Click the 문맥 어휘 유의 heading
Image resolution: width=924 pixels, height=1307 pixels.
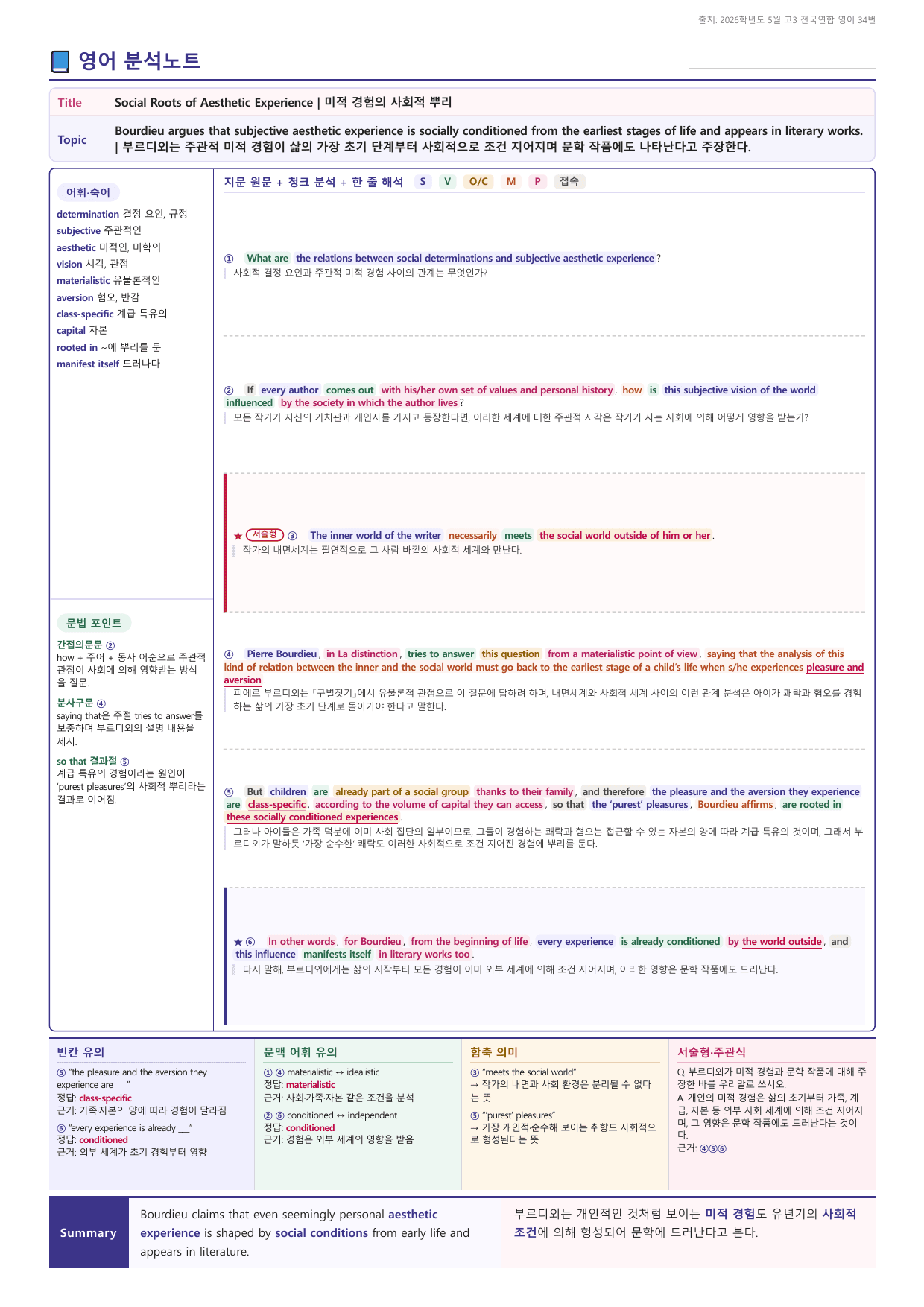click(x=300, y=1052)
